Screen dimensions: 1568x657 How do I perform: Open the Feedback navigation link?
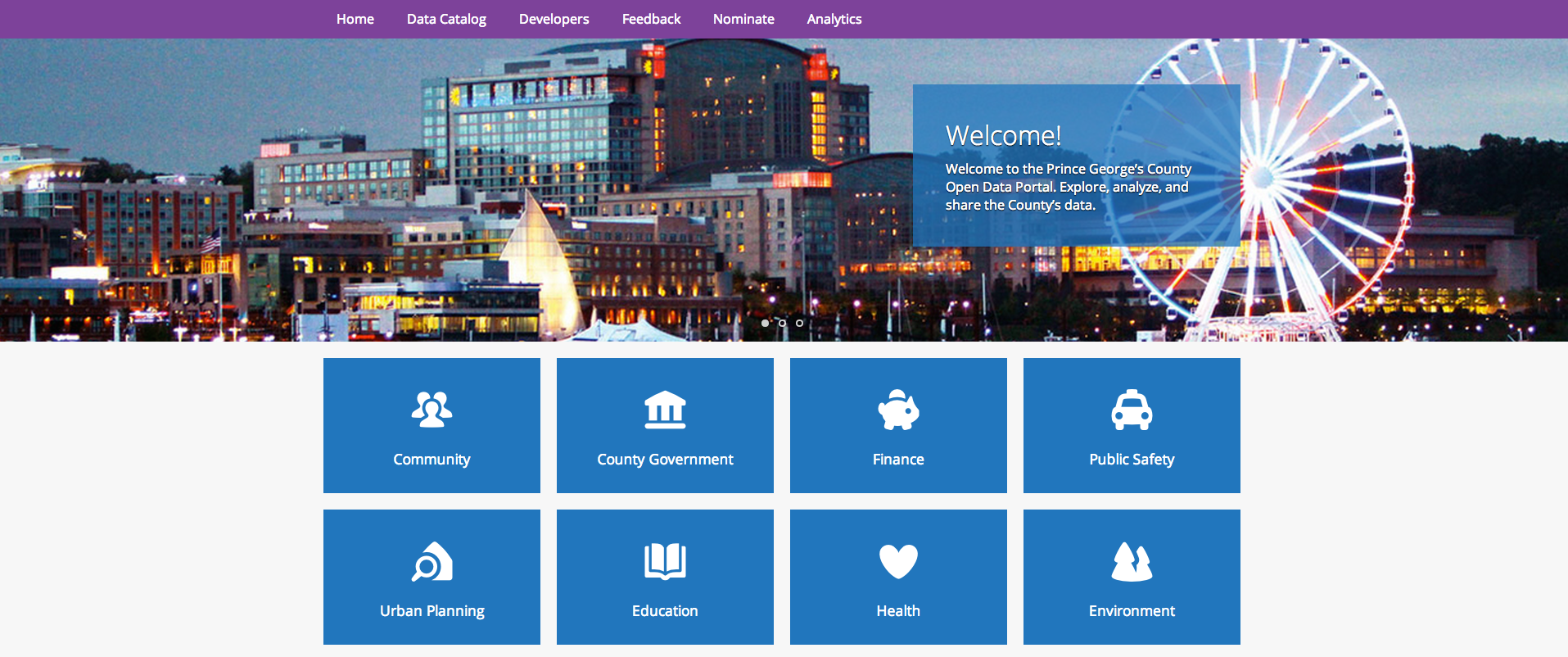(651, 19)
